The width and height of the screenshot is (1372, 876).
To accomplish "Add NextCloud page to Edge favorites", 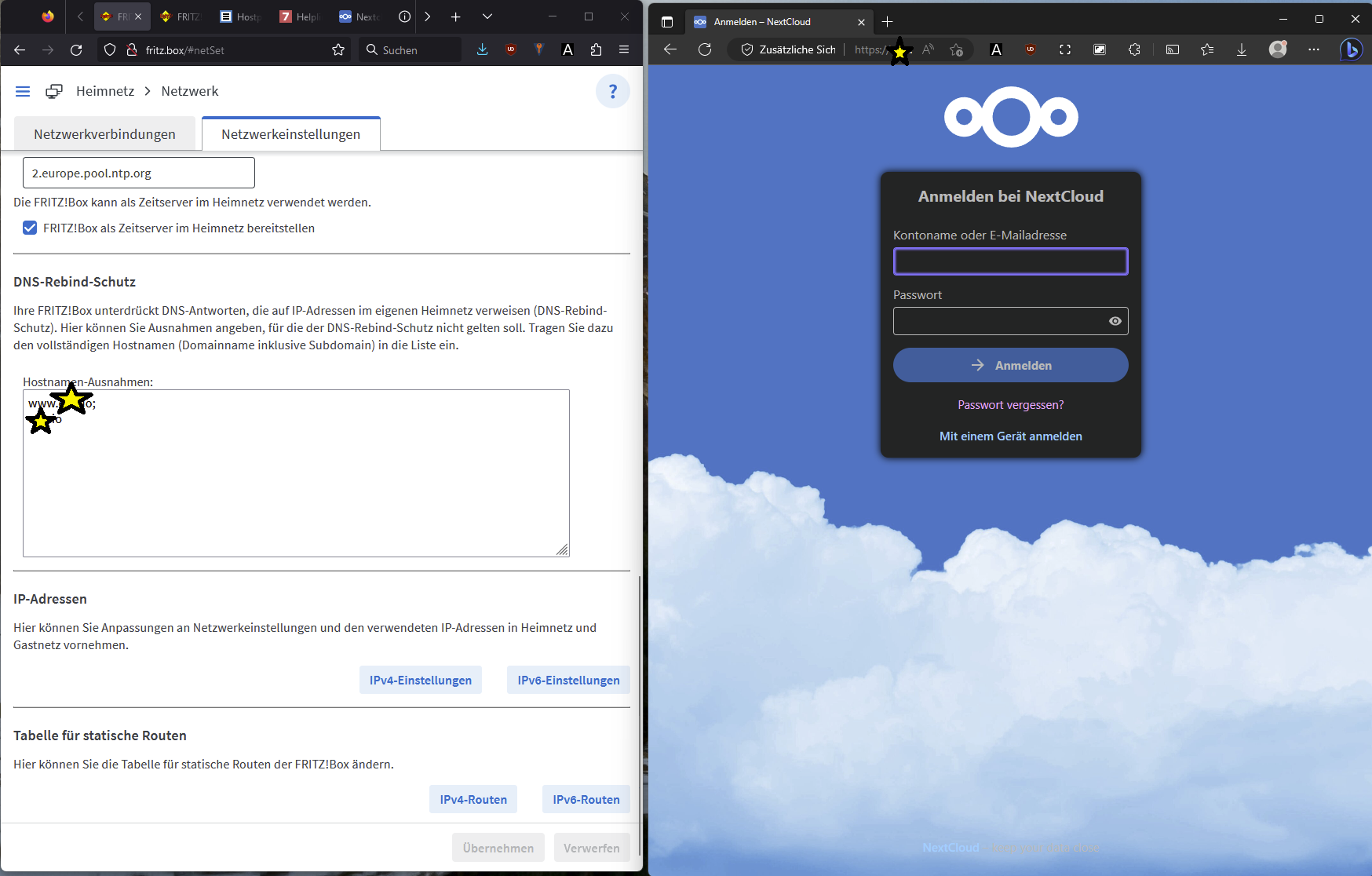I will tap(956, 49).
